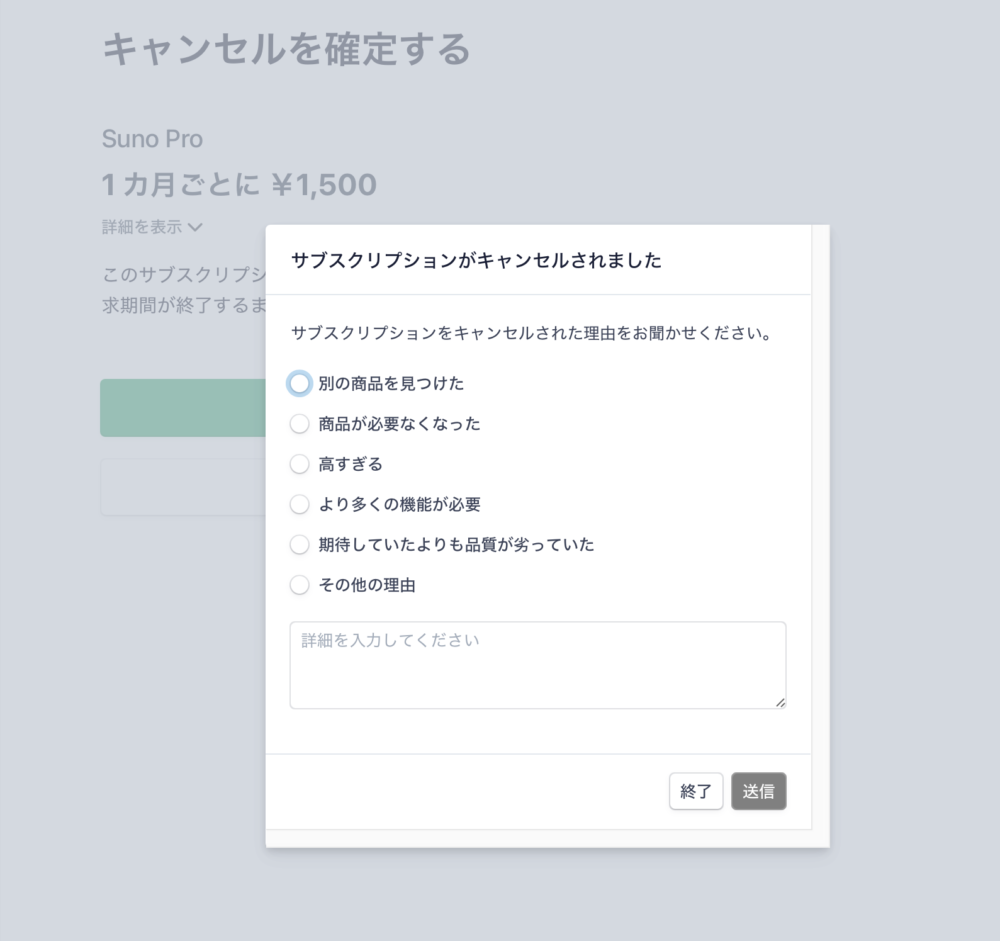Submit feedback with the '送信' button
The width and height of the screenshot is (1000, 941).
(758, 791)
